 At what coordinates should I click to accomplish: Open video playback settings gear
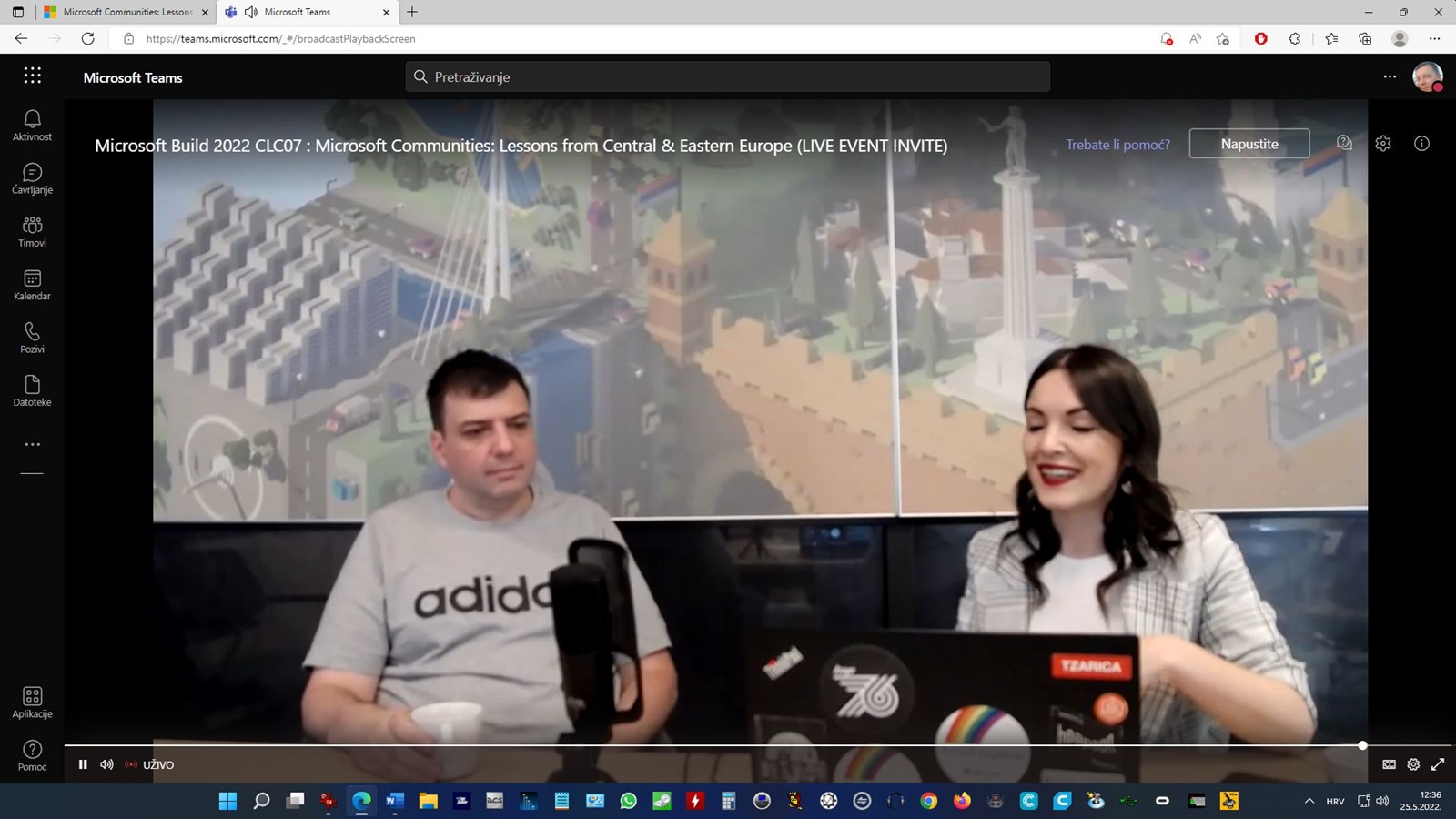click(x=1413, y=764)
